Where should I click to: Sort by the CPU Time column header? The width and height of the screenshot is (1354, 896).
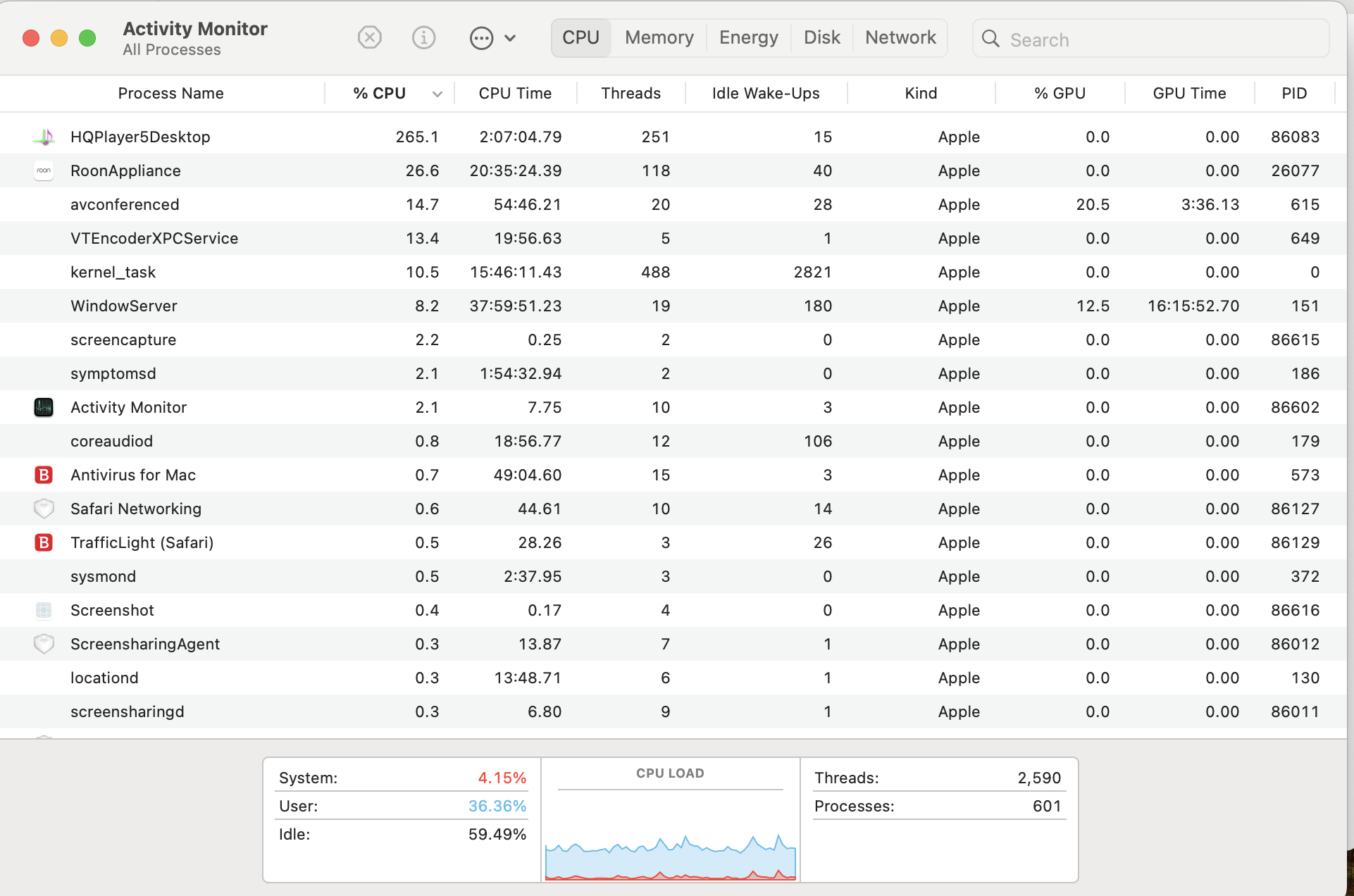515,93
